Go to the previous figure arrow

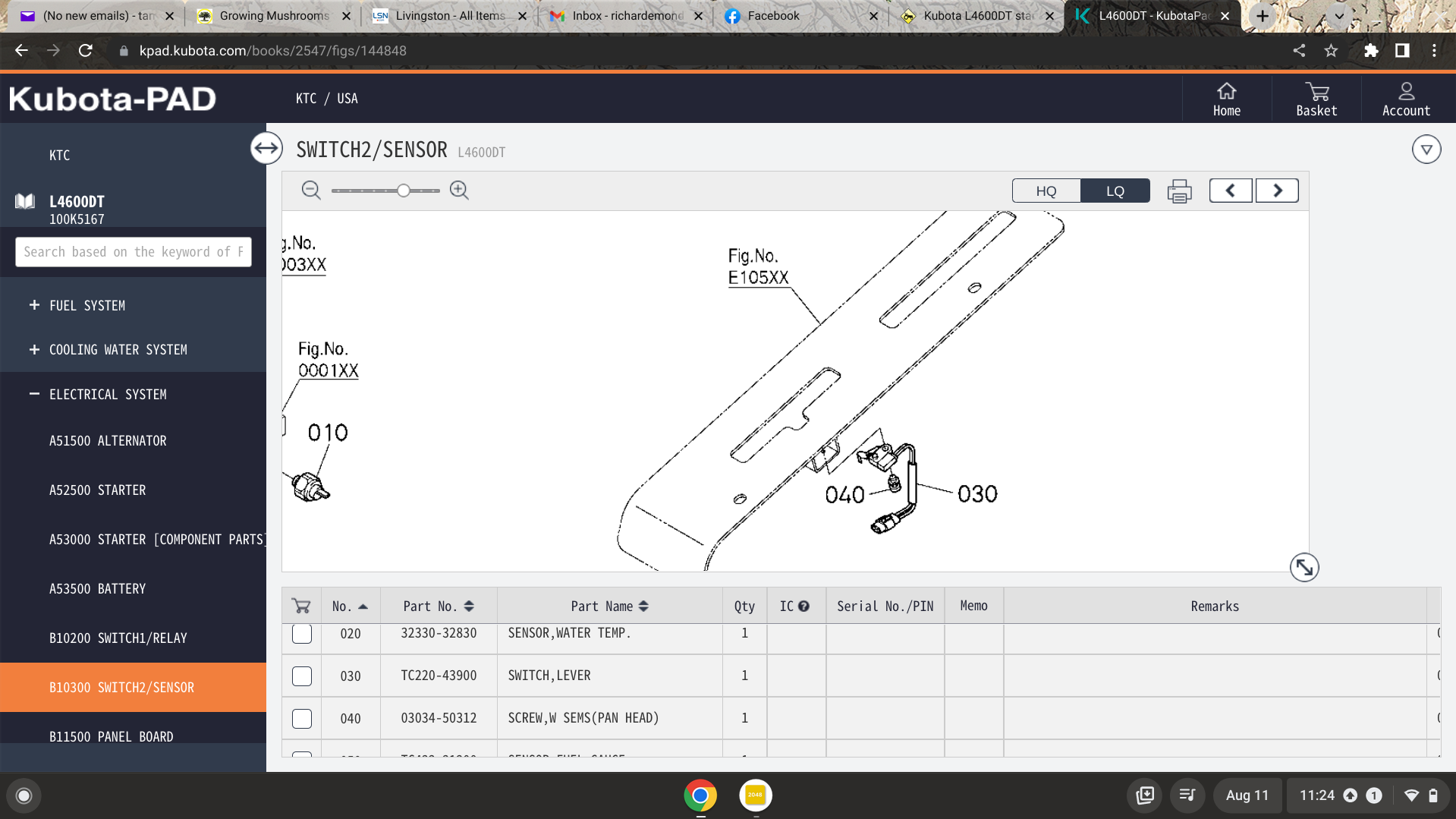tap(1230, 191)
